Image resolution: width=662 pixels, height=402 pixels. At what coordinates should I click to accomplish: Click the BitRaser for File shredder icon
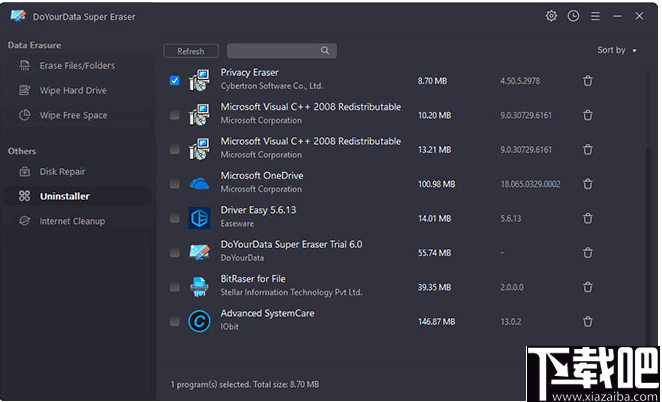[199, 287]
